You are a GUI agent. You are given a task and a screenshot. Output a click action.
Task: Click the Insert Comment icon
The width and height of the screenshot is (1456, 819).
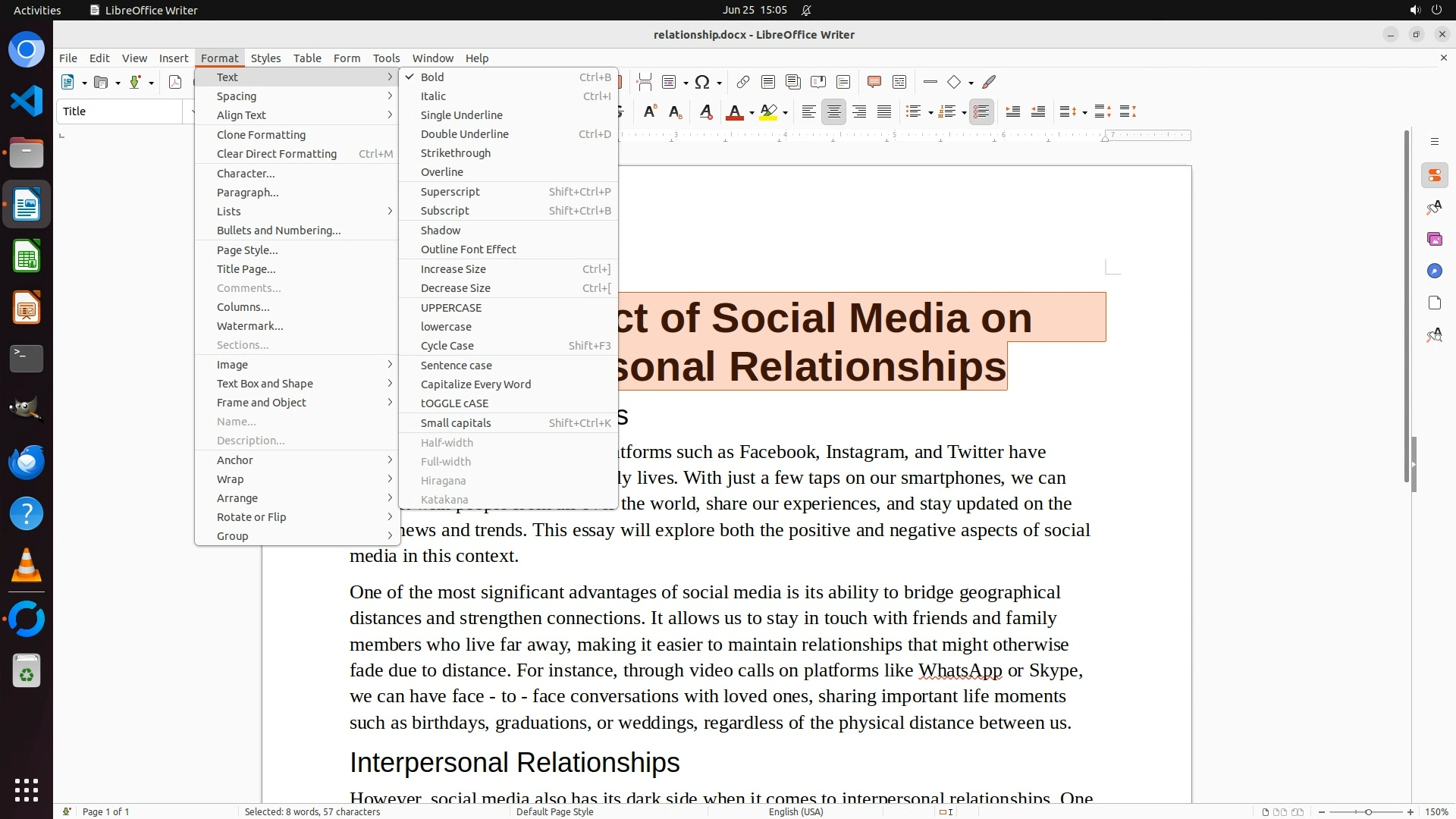pos(874,82)
